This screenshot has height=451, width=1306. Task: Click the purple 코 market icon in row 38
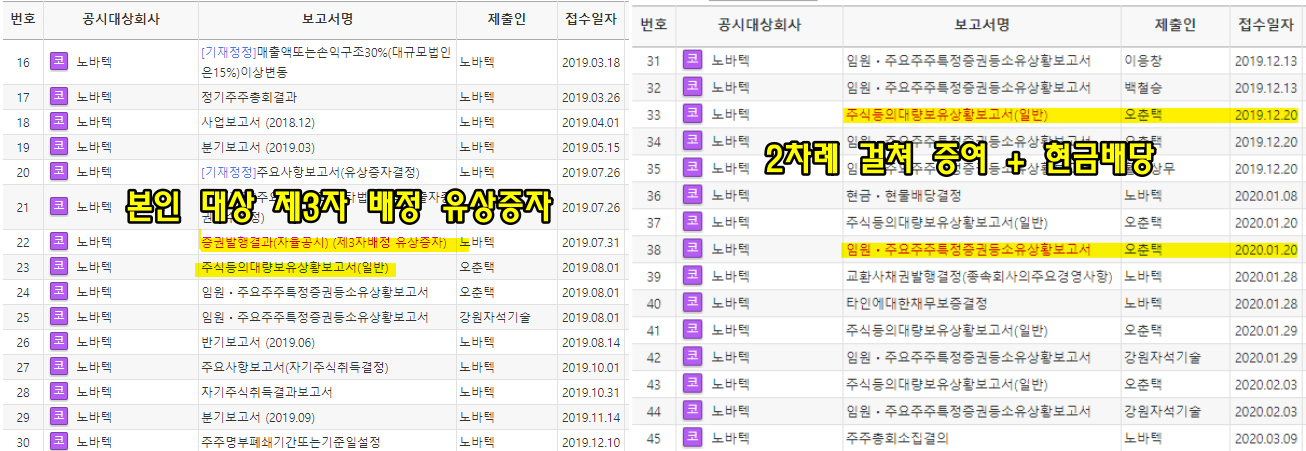click(x=691, y=249)
